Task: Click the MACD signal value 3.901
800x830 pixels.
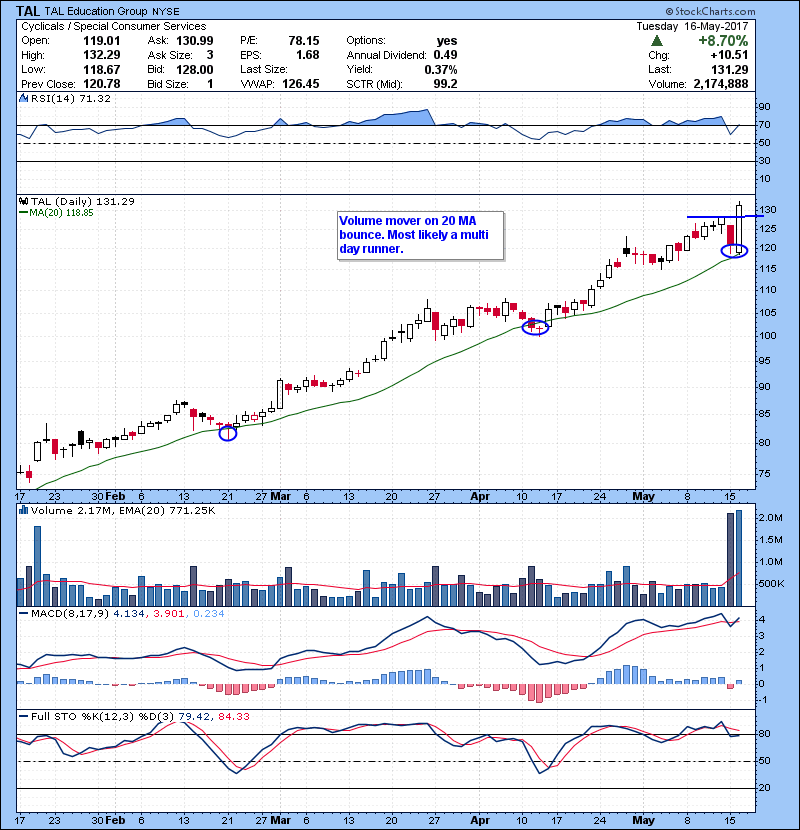Action: click(169, 614)
